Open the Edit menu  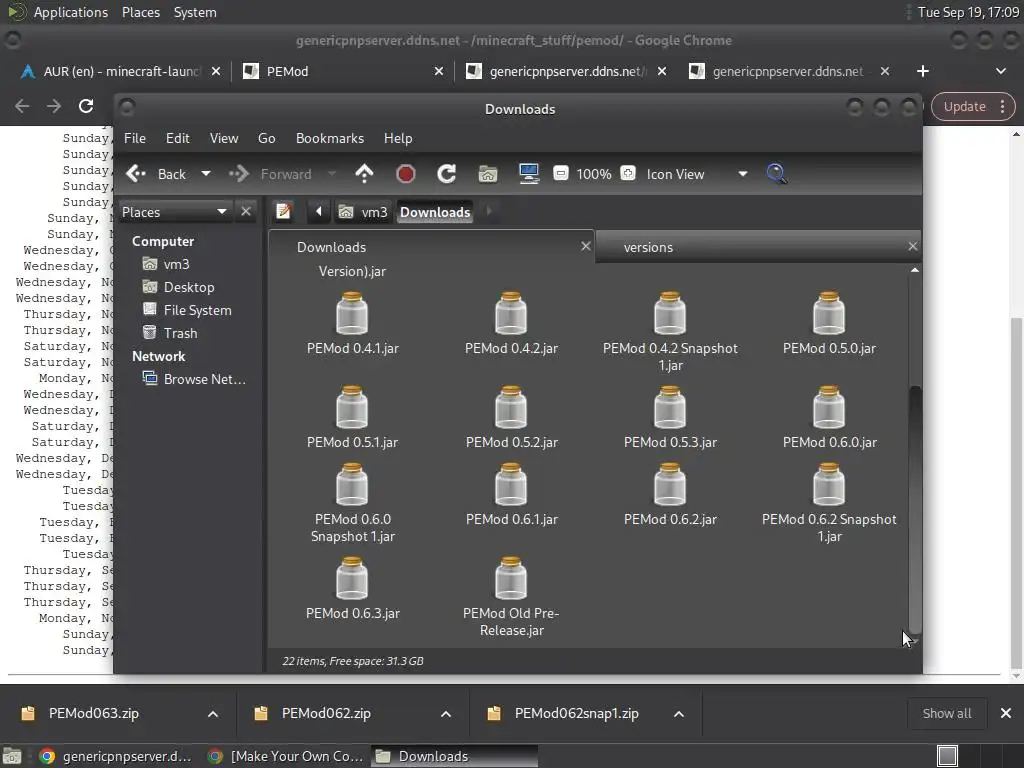(178, 138)
